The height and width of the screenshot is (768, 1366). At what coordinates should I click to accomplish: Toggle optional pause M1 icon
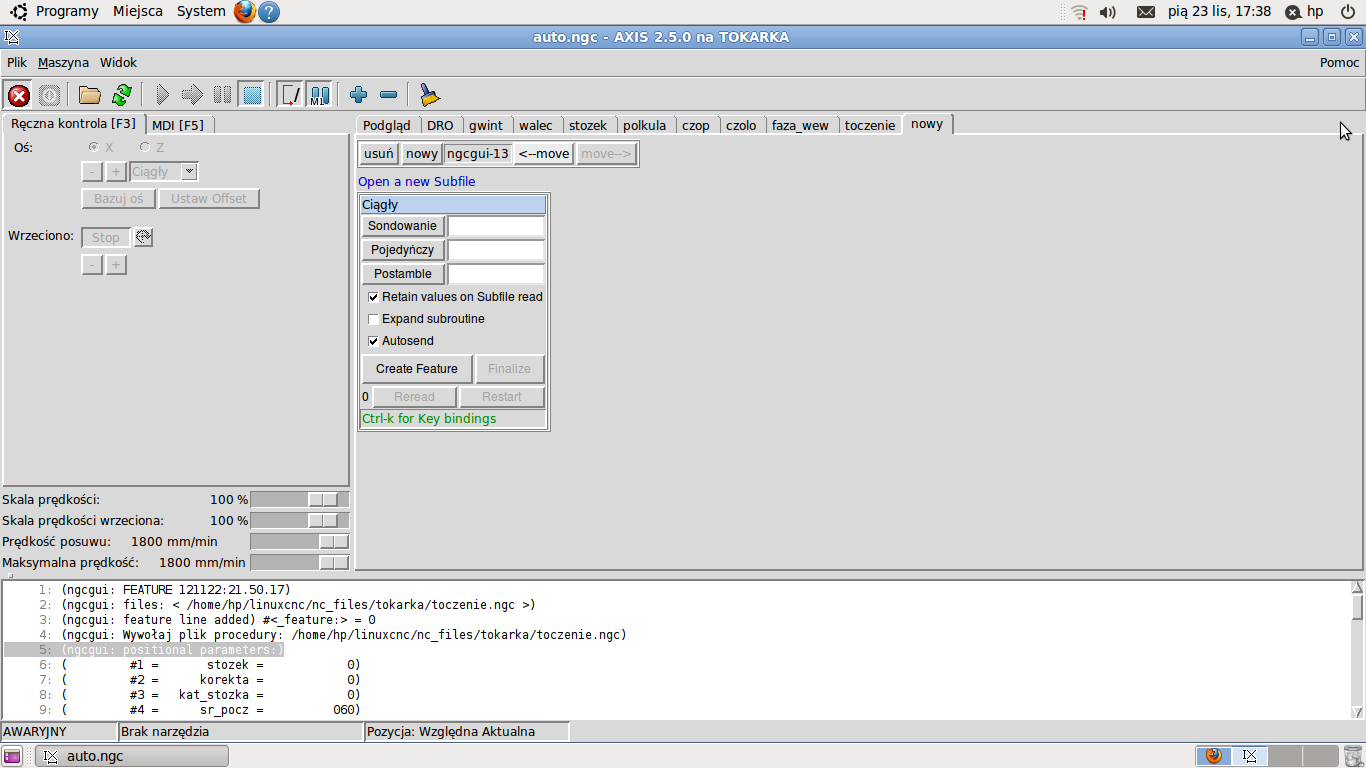(x=319, y=95)
